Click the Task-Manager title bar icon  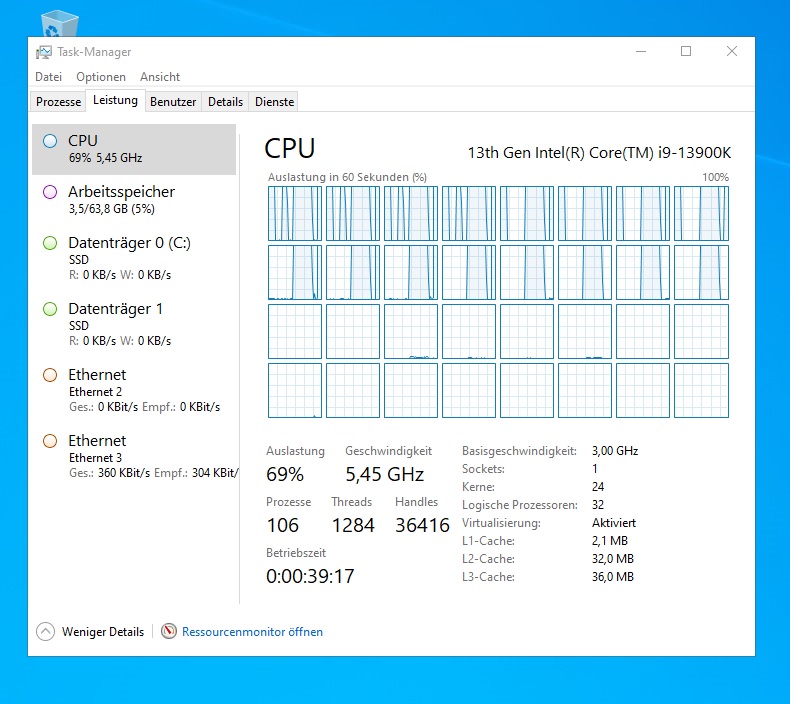[x=43, y=52]
